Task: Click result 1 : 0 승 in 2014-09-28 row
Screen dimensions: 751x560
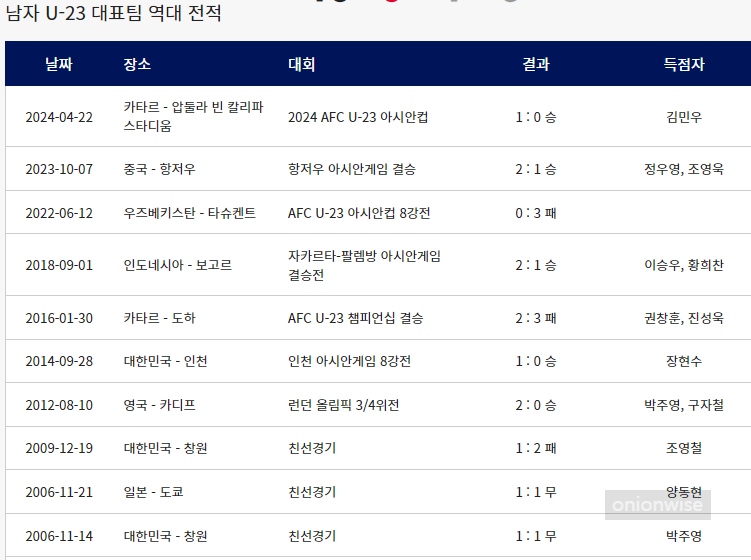Action: click(535, 361)
